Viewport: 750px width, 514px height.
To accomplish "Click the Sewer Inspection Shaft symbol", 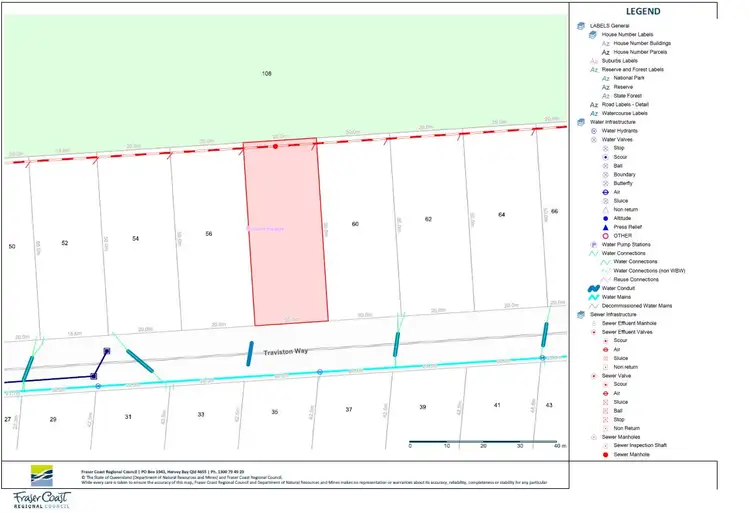I will pyautogui.click(x=605, y=446).
